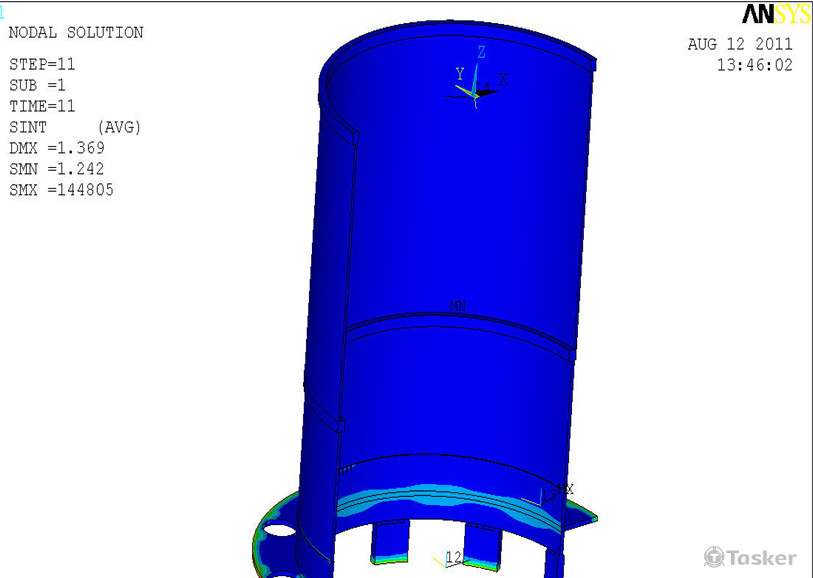Click the DMX =1.369 displacement value
The image size is (813, 578).
click(57, 148)
